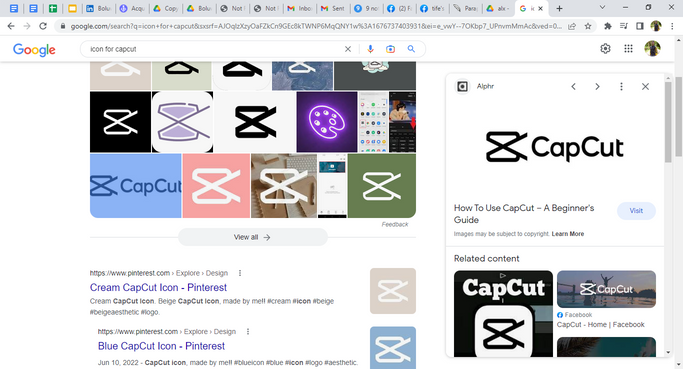This screenshot has width=683, height=369.
Task: Open the neon purple palette thumbnail
Action: tap(327, 122)
